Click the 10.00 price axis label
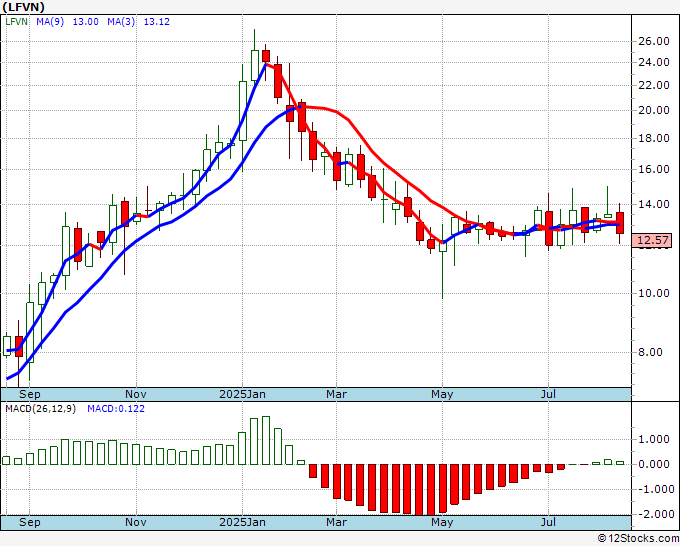Viewport: 680px width, 546px height. (x=654, y=294)
